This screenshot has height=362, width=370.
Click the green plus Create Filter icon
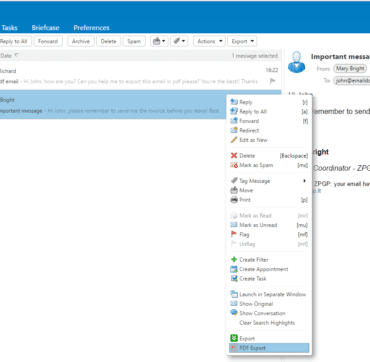(x=234, y=260)
